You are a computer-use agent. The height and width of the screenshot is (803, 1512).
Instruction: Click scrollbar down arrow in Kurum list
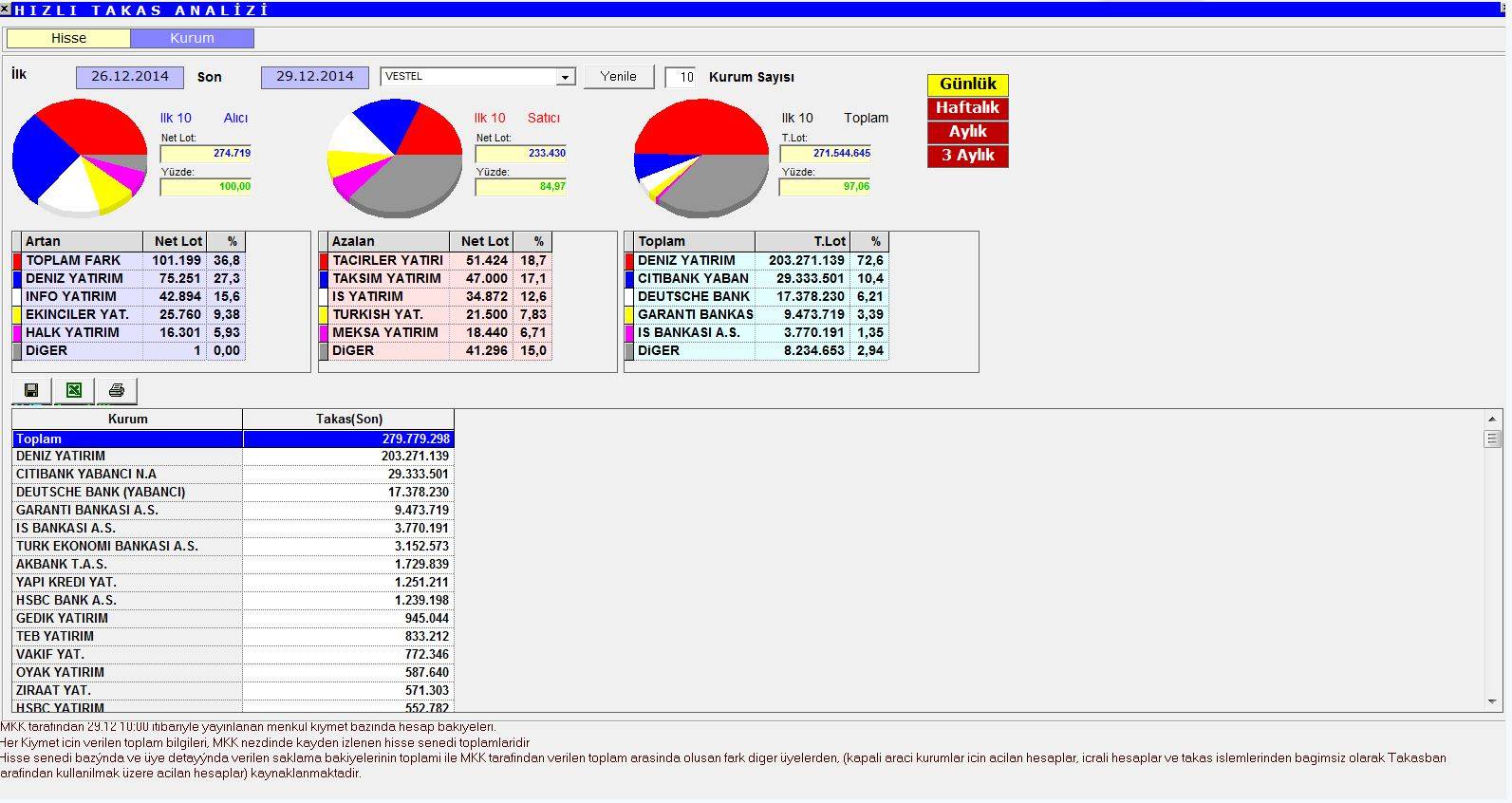[1492, 702]
